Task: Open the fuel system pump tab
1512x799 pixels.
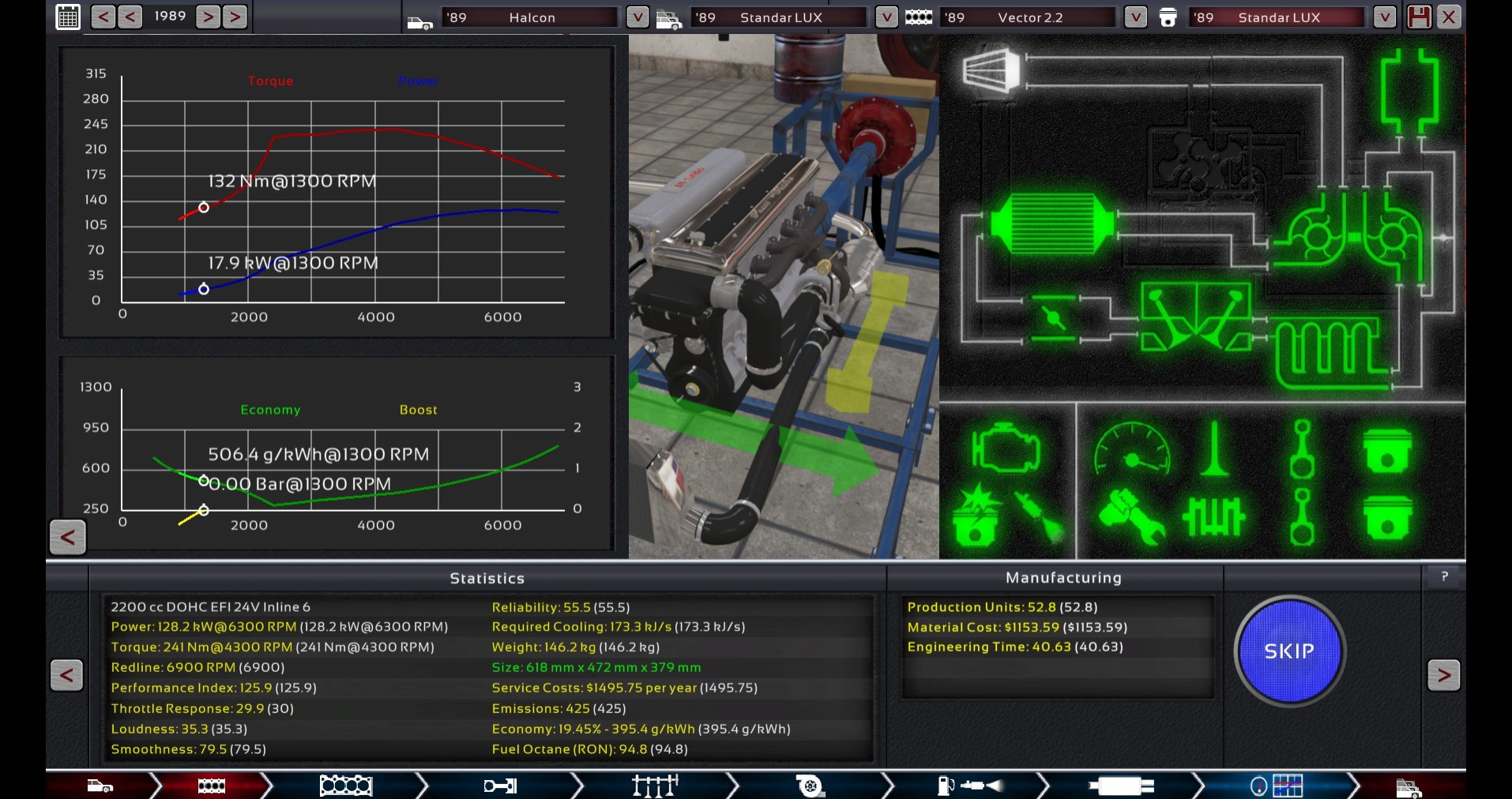Action: (970, 786)
